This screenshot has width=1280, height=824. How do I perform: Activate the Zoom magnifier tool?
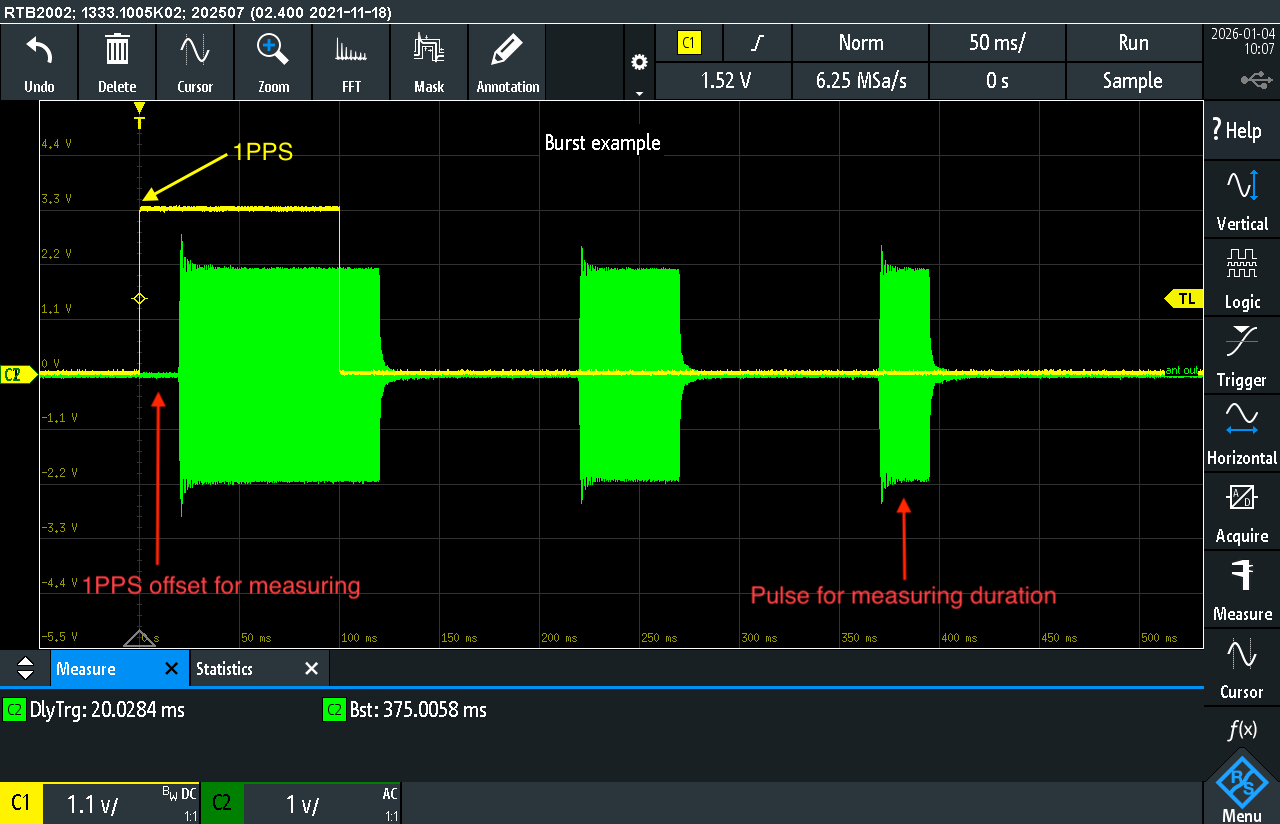click(x=273, y=51)
